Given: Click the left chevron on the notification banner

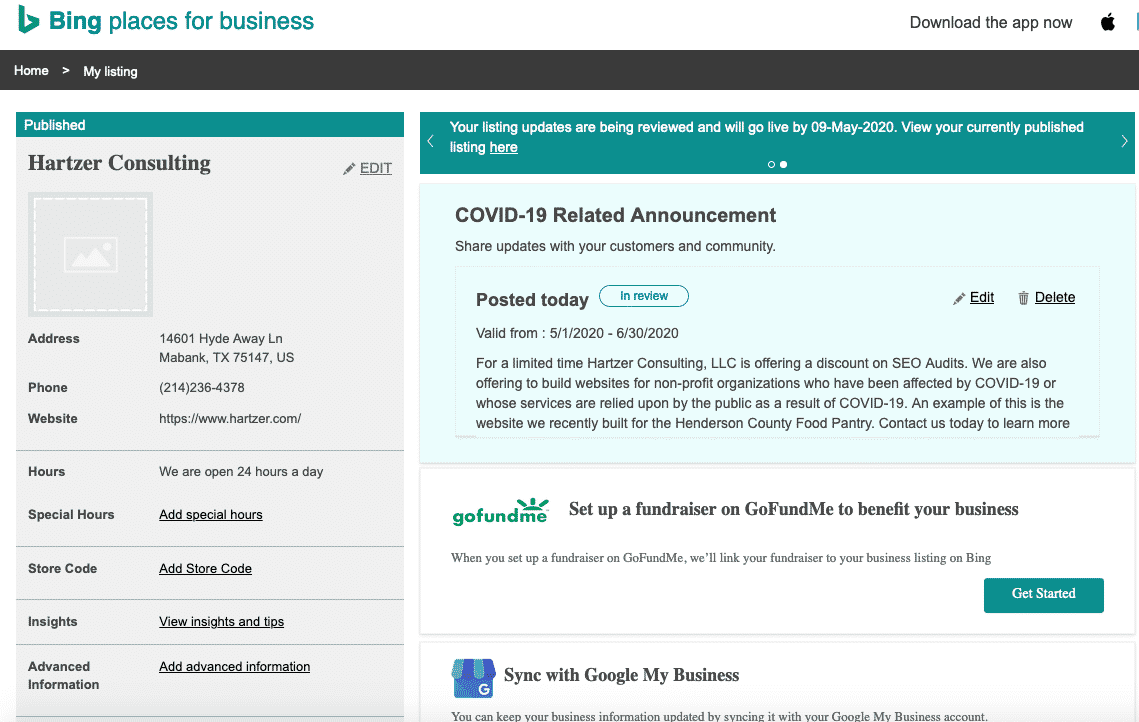Looking at the screenshot, I should click(430, 141).
